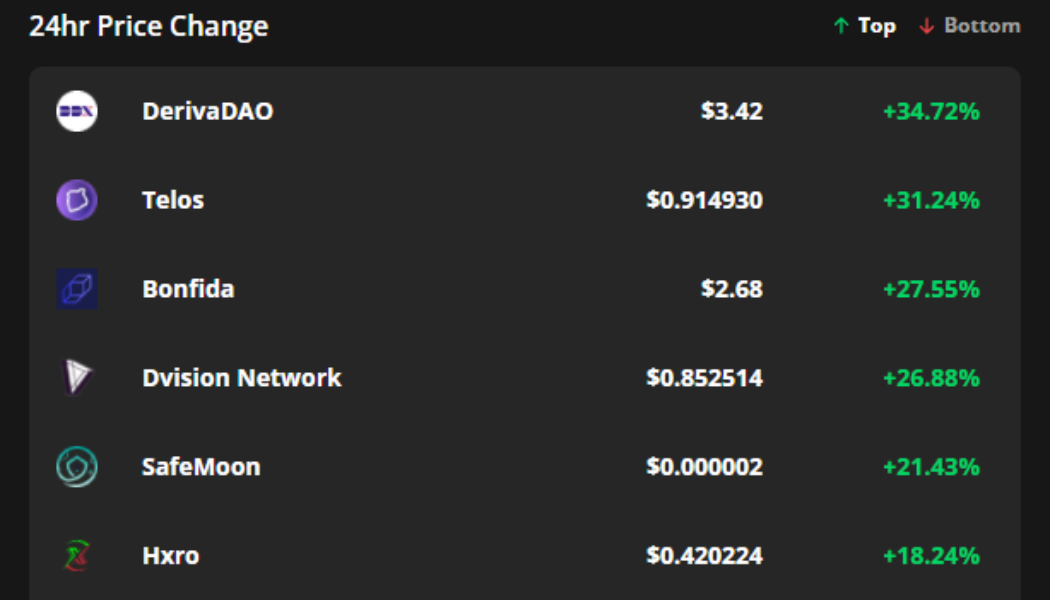Viewport: 1050px width, 600px height.
Task: Select the Dvision Network name
Action: tap(241, 378)
